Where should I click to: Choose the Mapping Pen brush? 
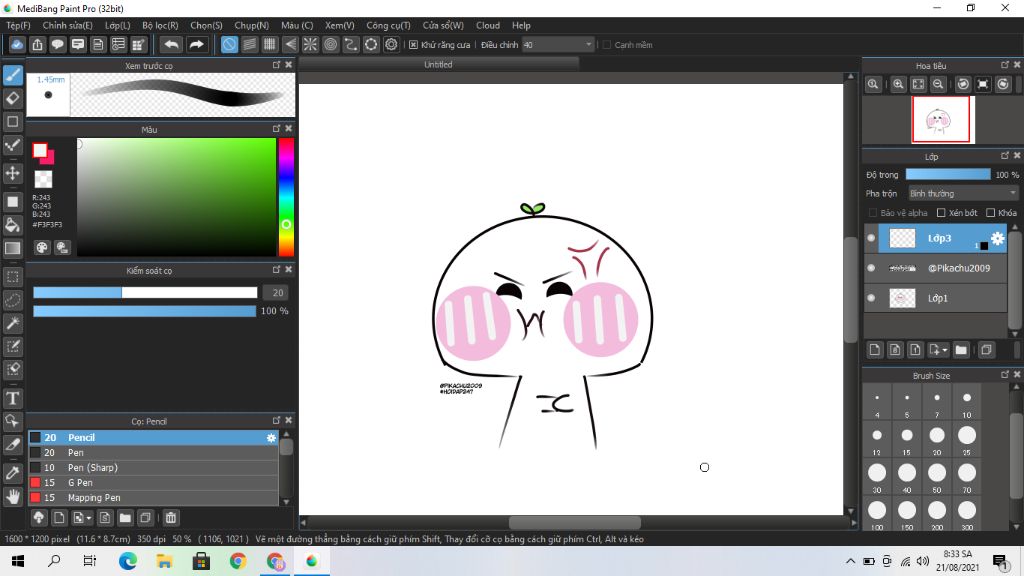coord(153,498)
